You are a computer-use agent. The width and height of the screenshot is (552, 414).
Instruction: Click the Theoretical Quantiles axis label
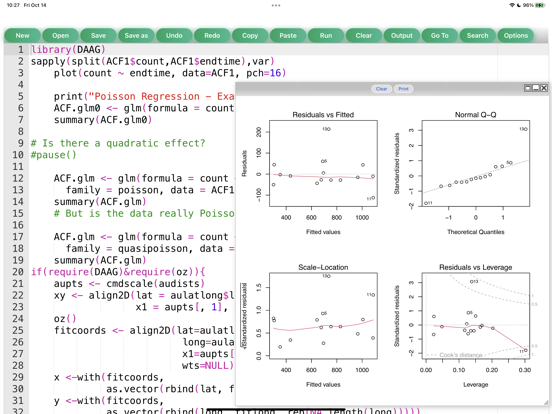click(476, 232)
